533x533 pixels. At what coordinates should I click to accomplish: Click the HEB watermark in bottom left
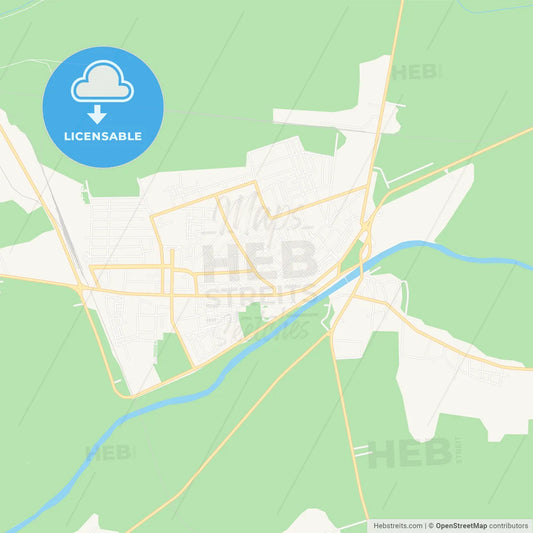pyautogui.click(x=110, y=453)
